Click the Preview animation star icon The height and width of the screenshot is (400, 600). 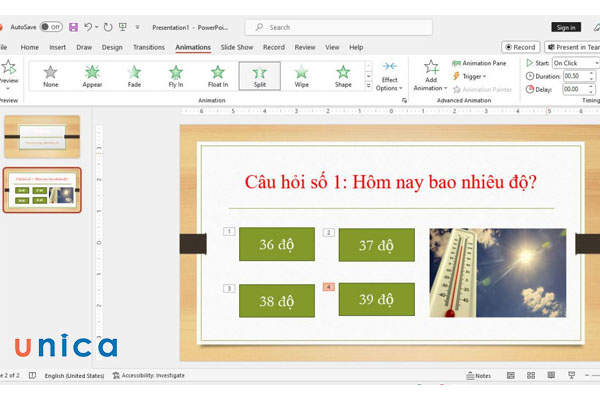coord(8,67)
